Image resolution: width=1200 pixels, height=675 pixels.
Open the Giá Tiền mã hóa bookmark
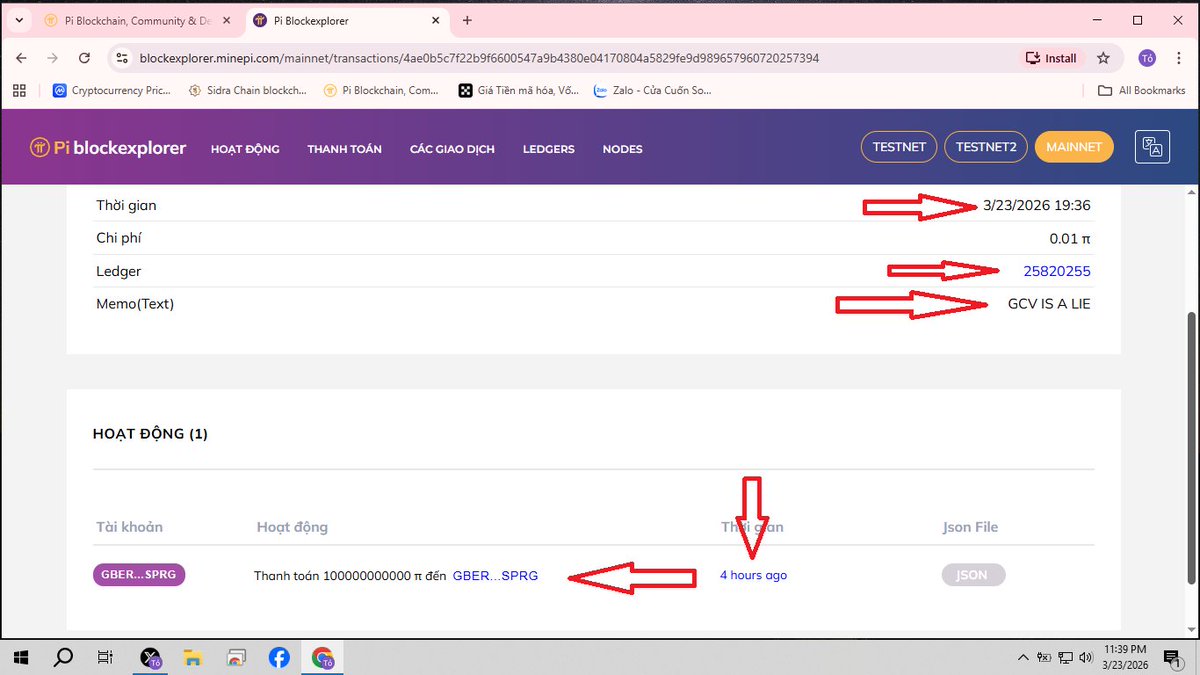[x=518, y=90]
